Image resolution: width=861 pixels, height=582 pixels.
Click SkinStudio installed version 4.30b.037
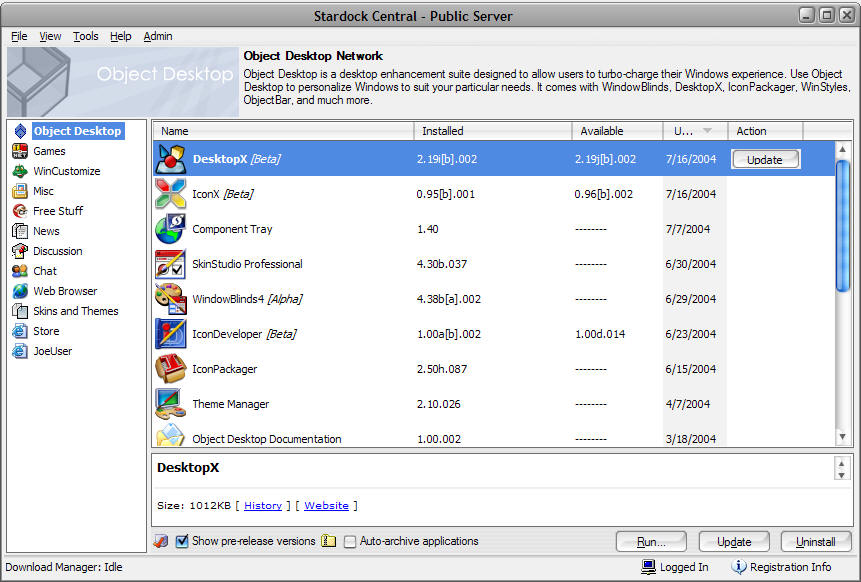click(442, 264)
